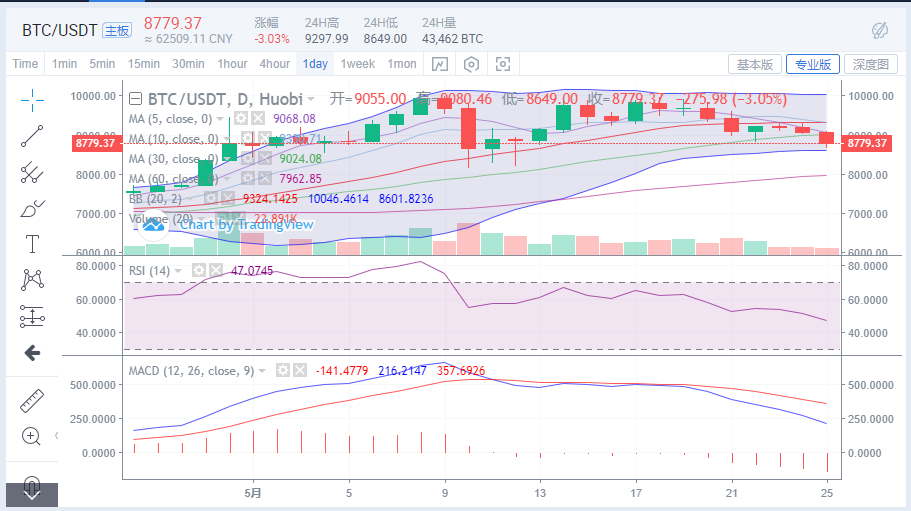Switch to 1hour interval
Image resolution: width=911 pixels, height=511 pixels.
(232, 64)
